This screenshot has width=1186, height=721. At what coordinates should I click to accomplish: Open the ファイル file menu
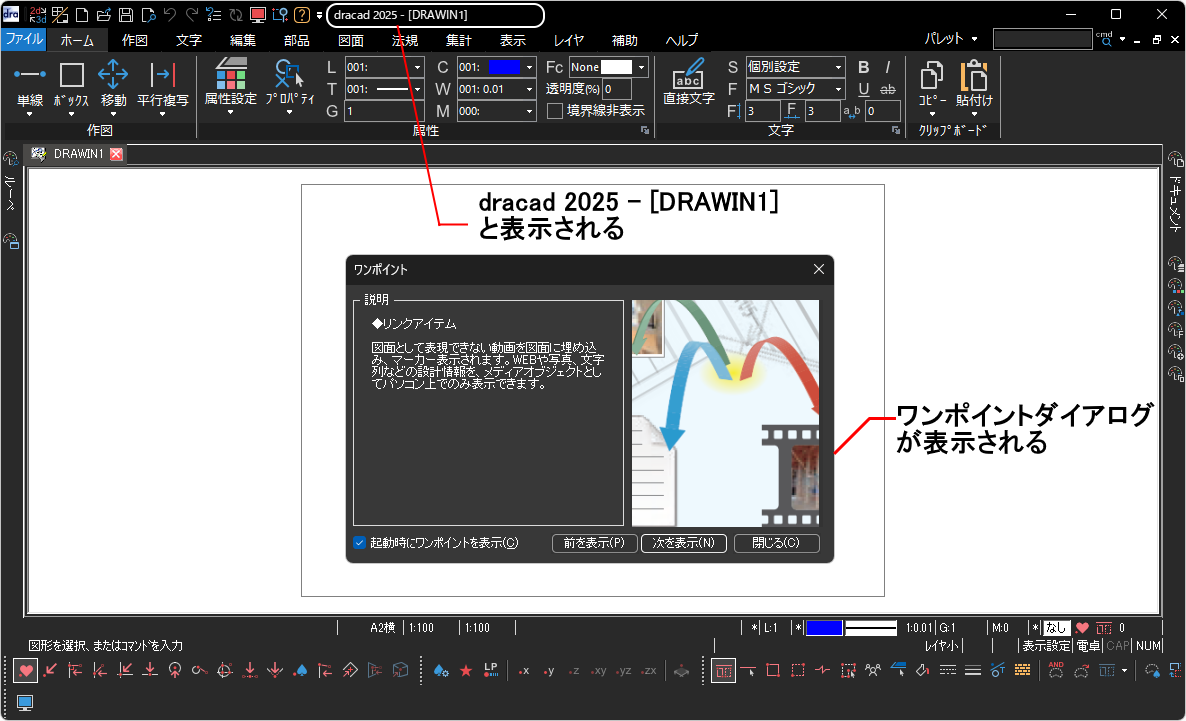click(24, 39)
